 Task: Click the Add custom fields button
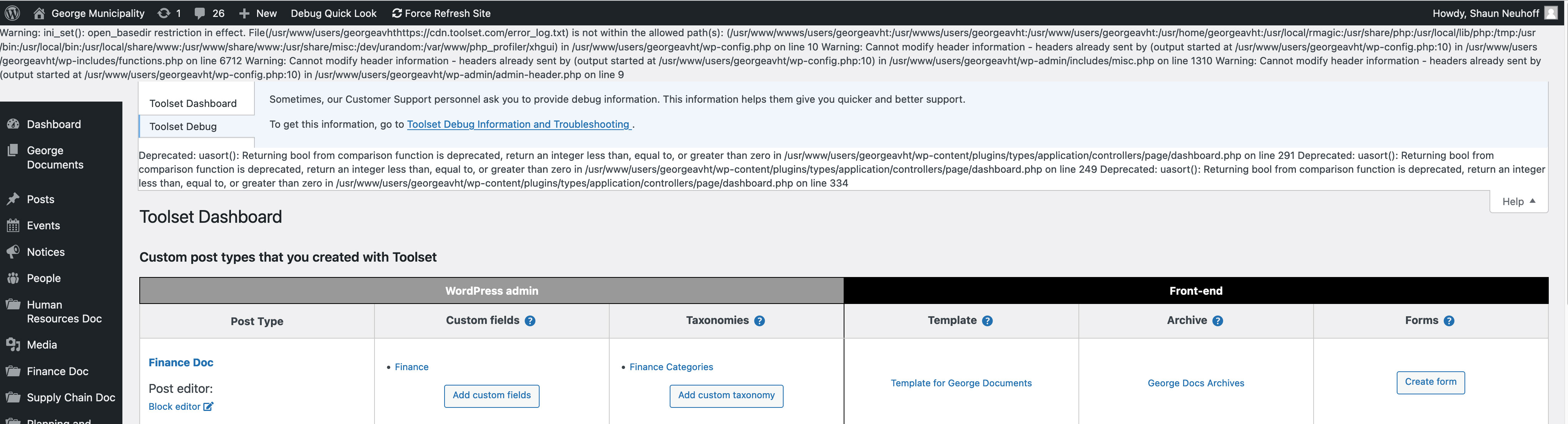click(x=492, y=396)
